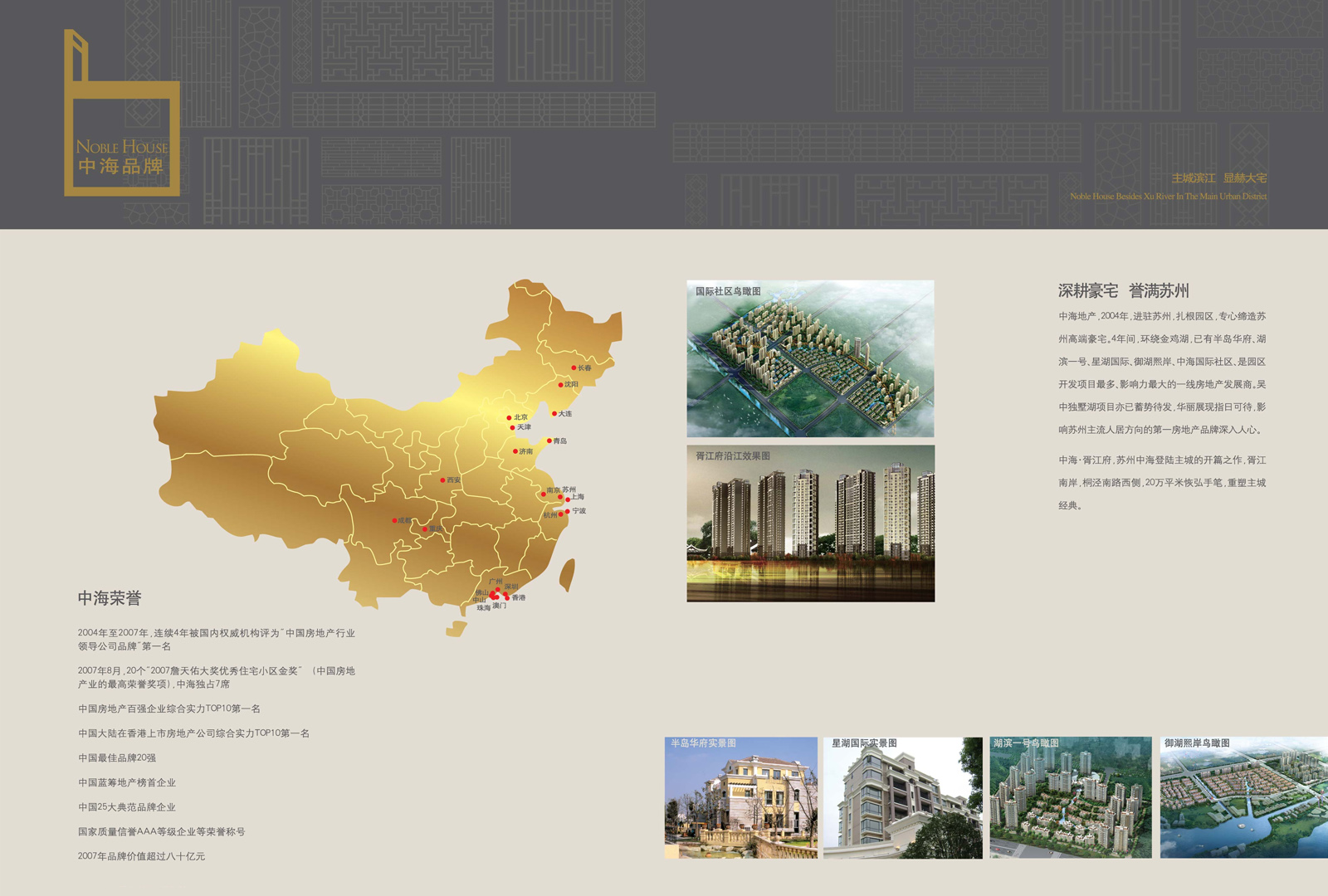
Task: Click the red dot marking 成都
Action: coord(394,520)
